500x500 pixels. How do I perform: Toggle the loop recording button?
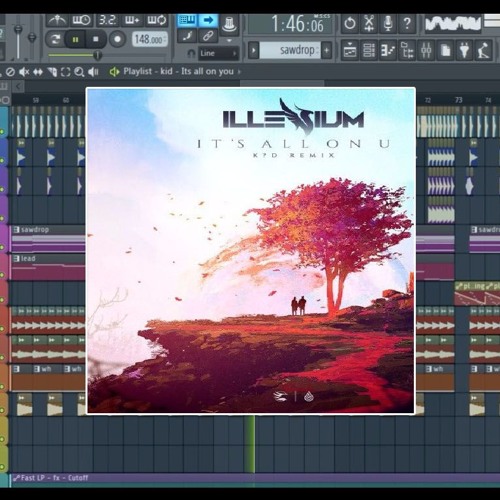coord(157,21)
